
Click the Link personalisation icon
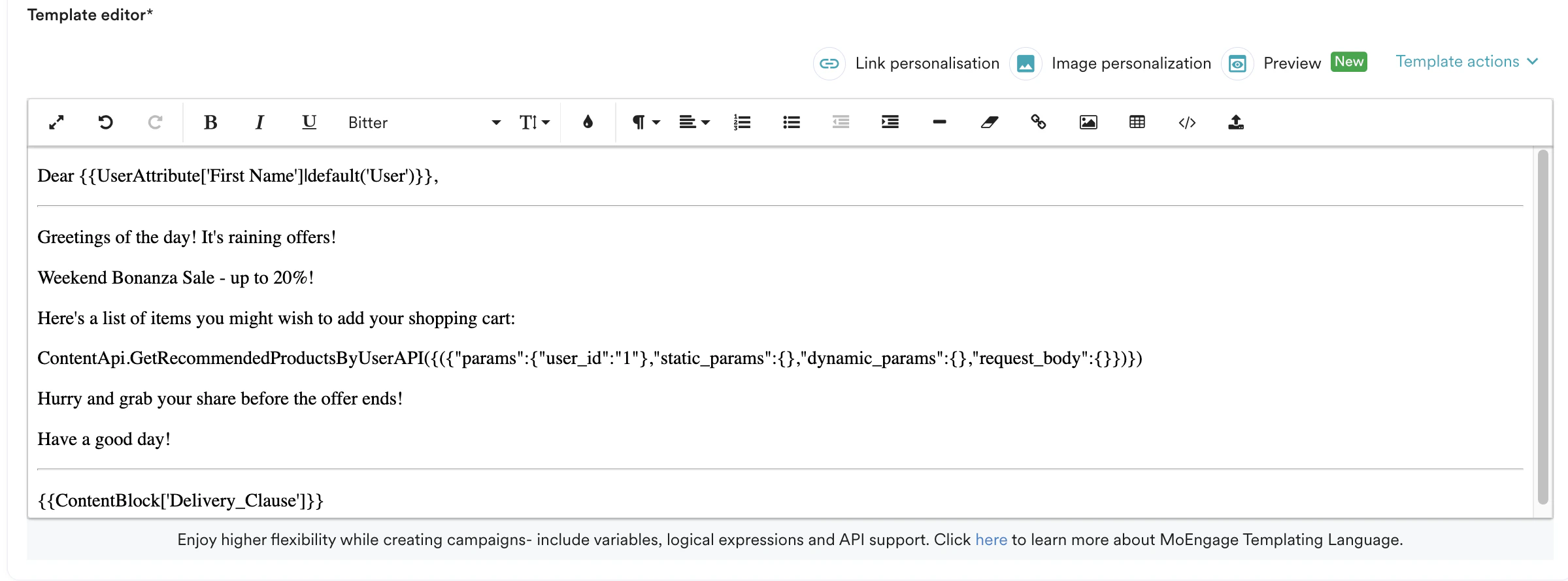coord(829,63)
